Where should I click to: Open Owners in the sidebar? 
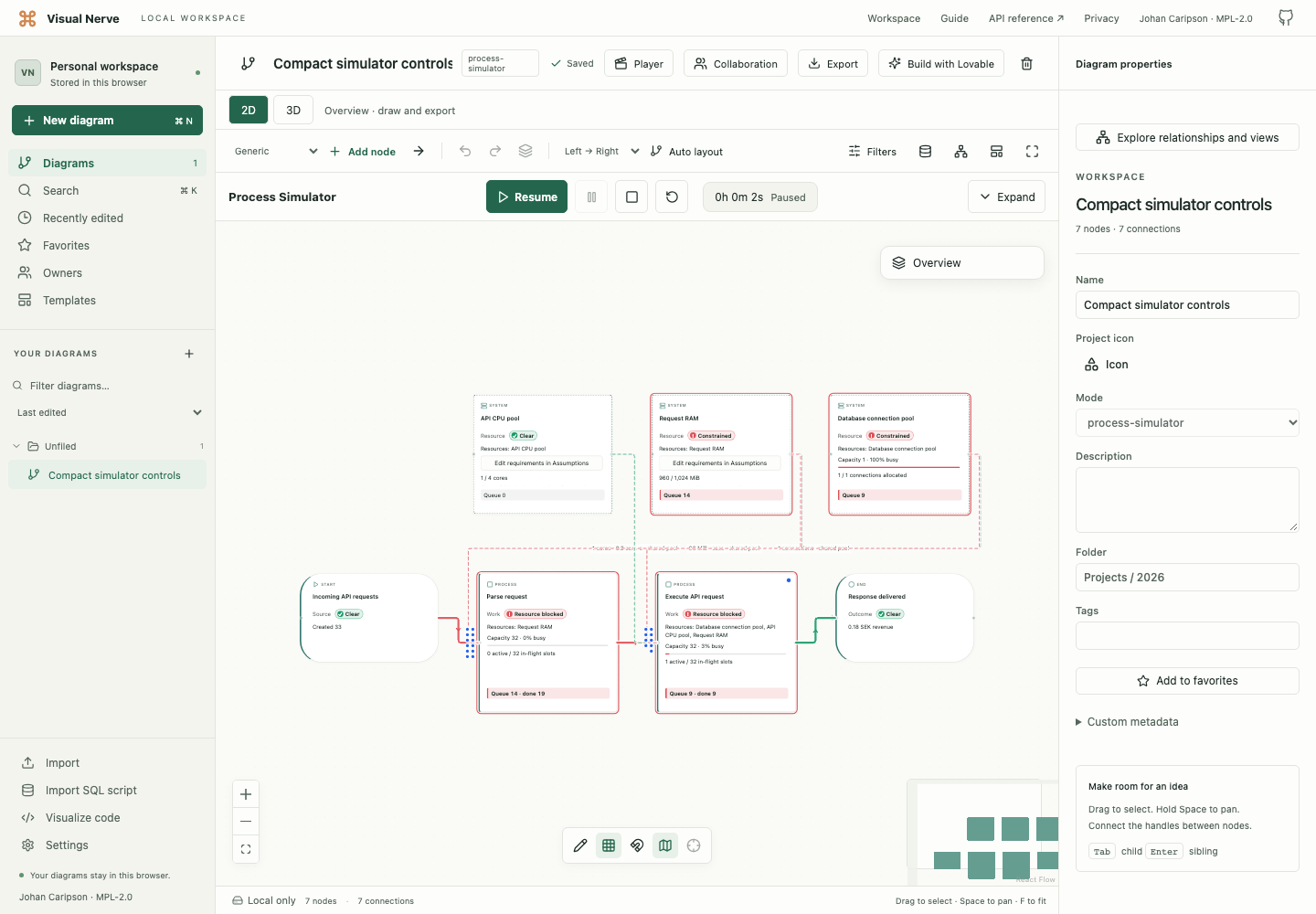point(108,273)
